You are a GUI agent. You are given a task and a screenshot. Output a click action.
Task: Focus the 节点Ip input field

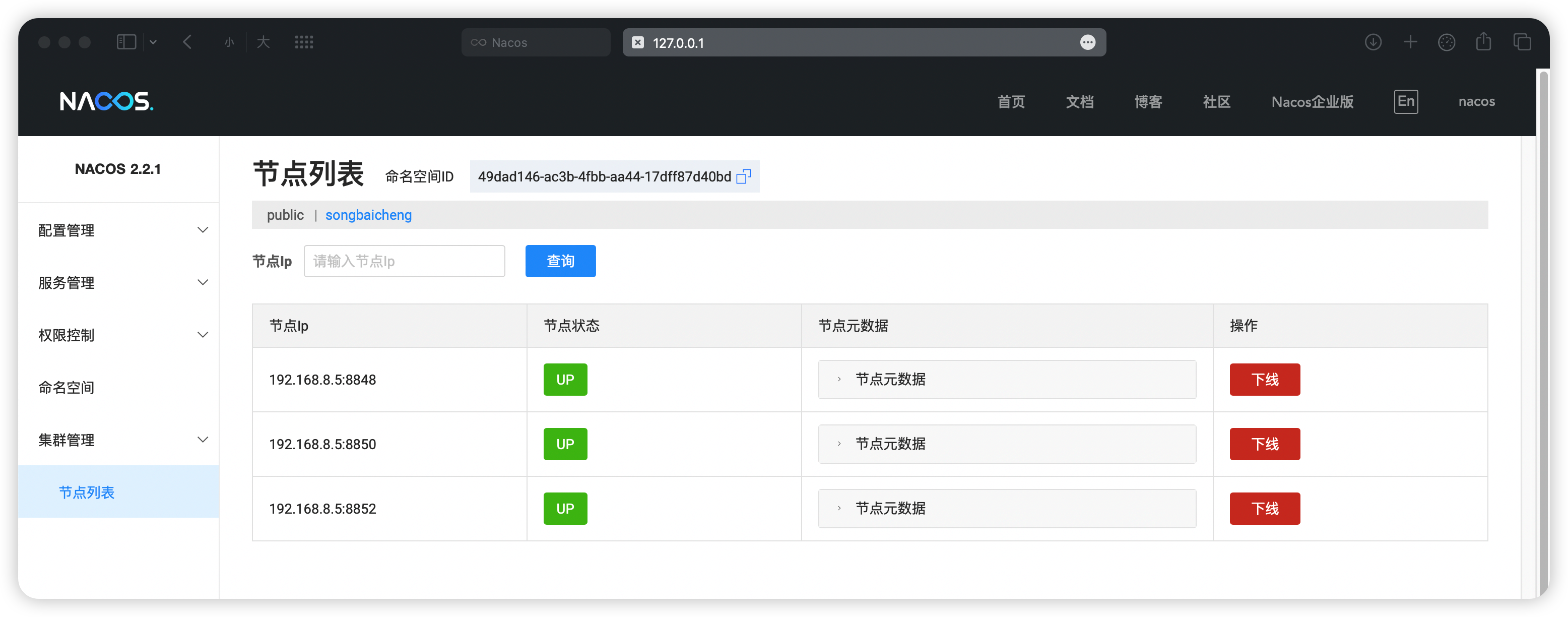[404, 261]
